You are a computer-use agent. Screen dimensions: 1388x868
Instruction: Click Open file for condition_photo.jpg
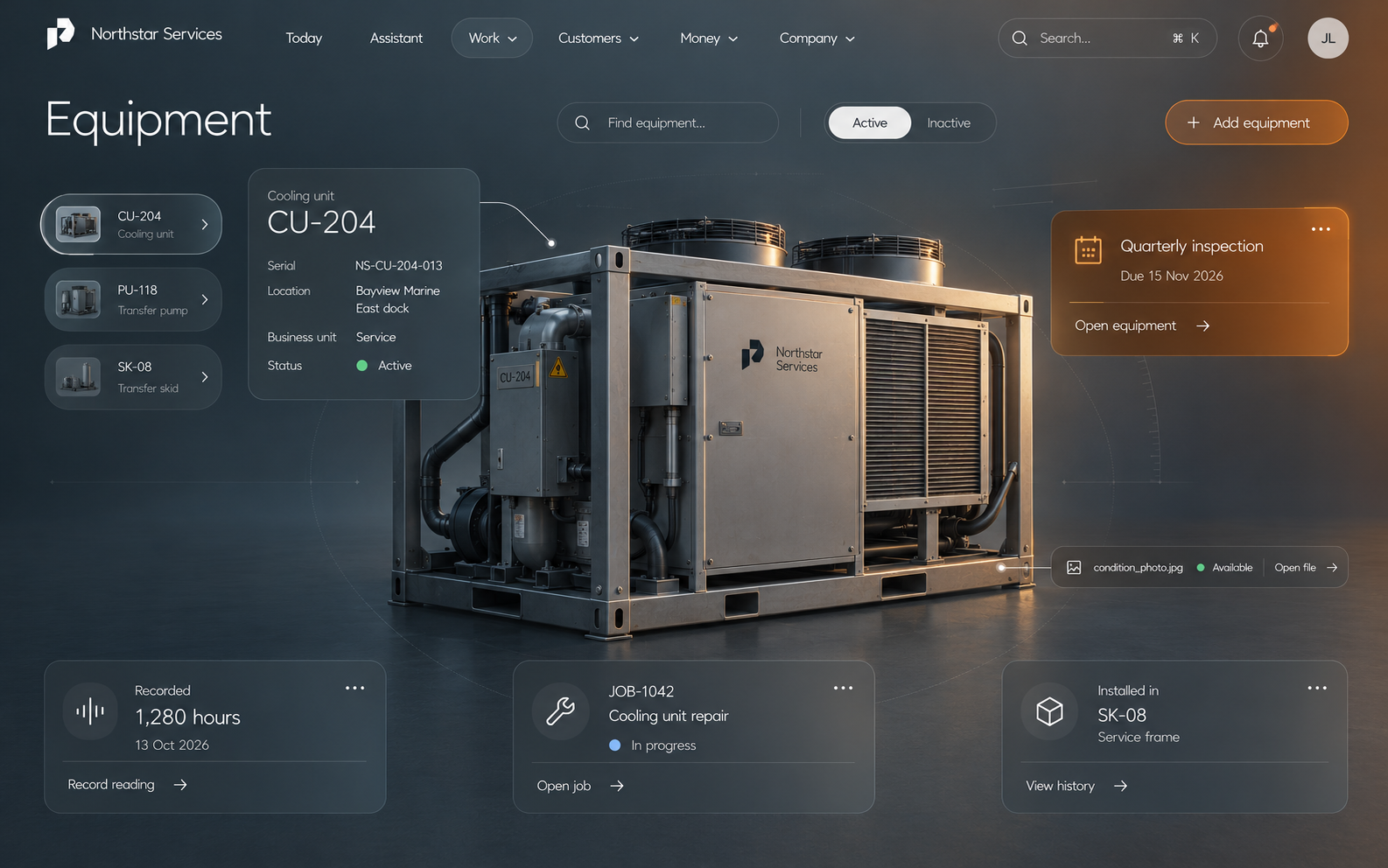[1306, 568]
